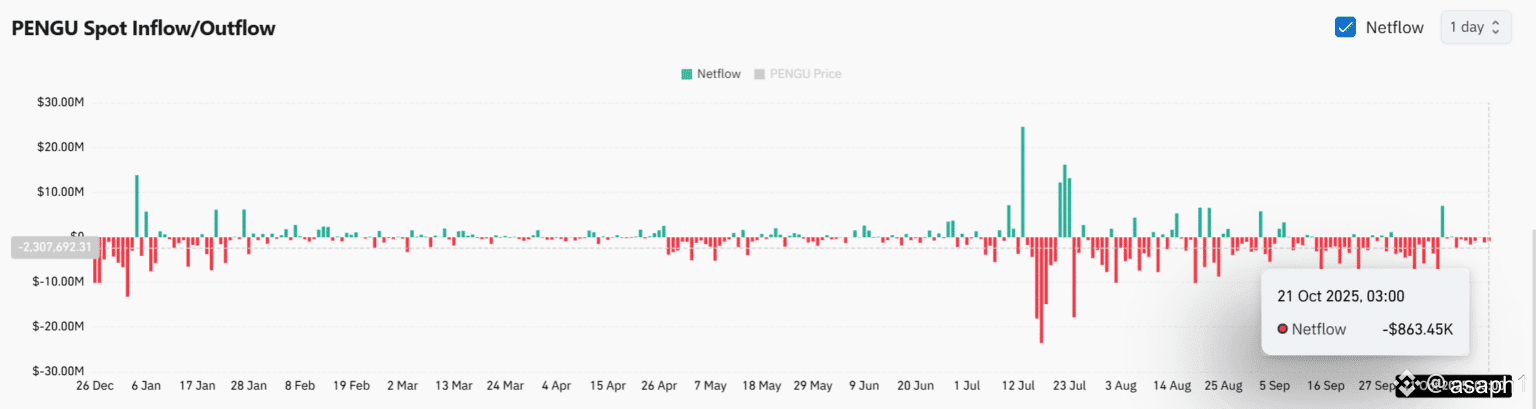
Task: Click the tall green bar near 6 Jan
Action: [x=137, y=205]
